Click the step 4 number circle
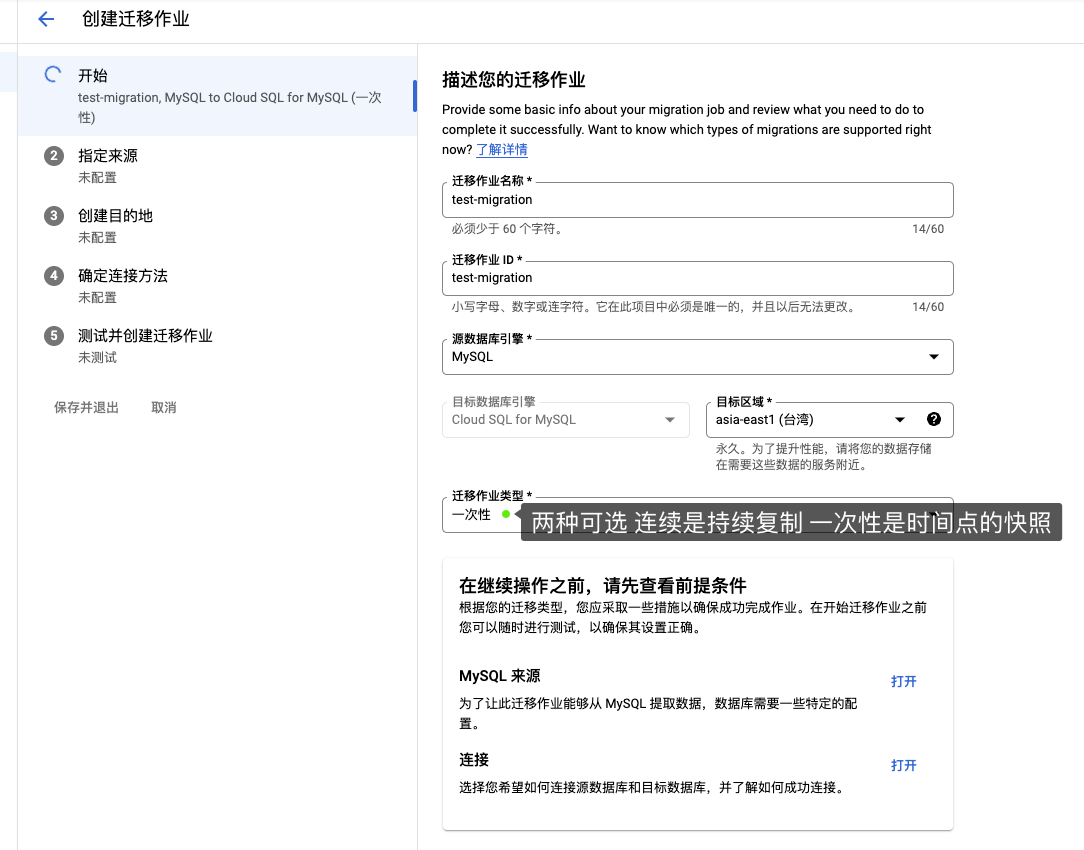 (54, 276)
